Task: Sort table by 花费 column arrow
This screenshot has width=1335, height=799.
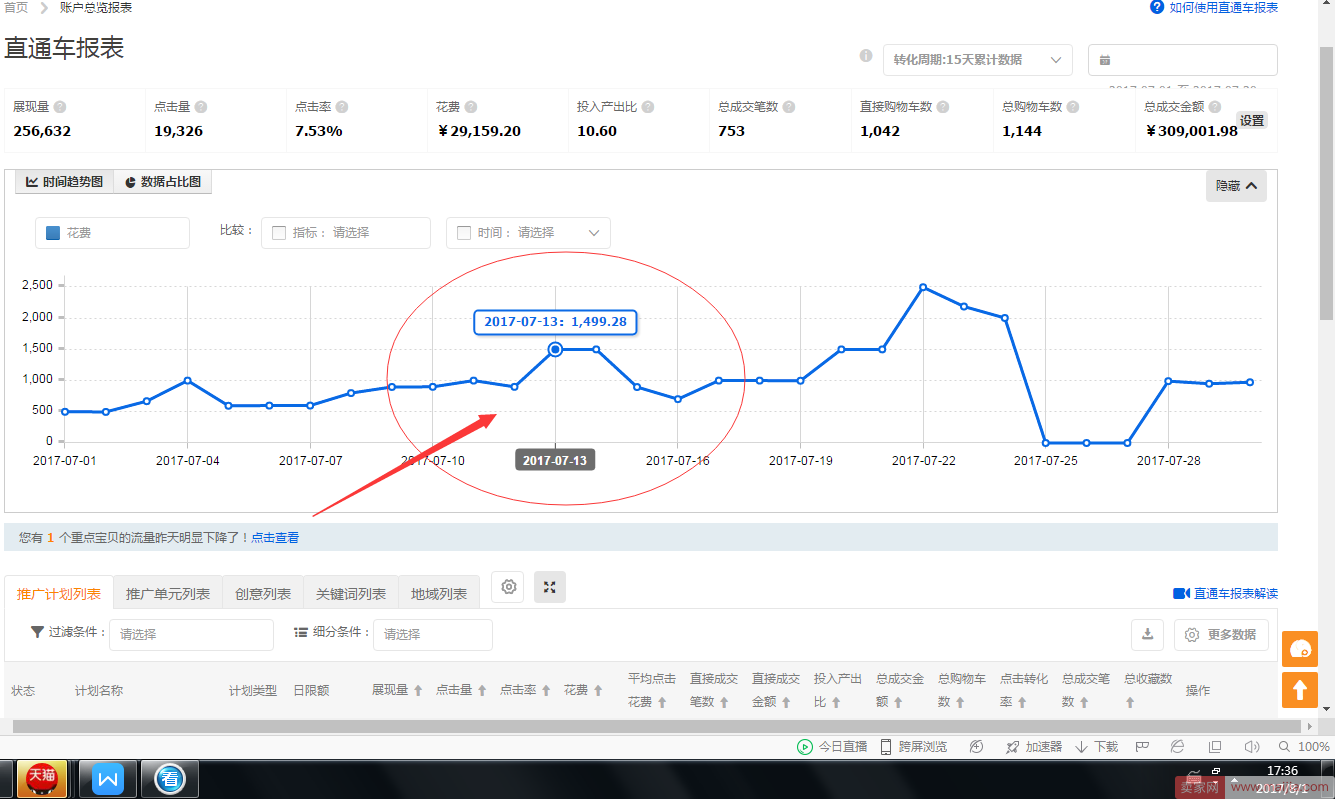Action: click(598, 691)
